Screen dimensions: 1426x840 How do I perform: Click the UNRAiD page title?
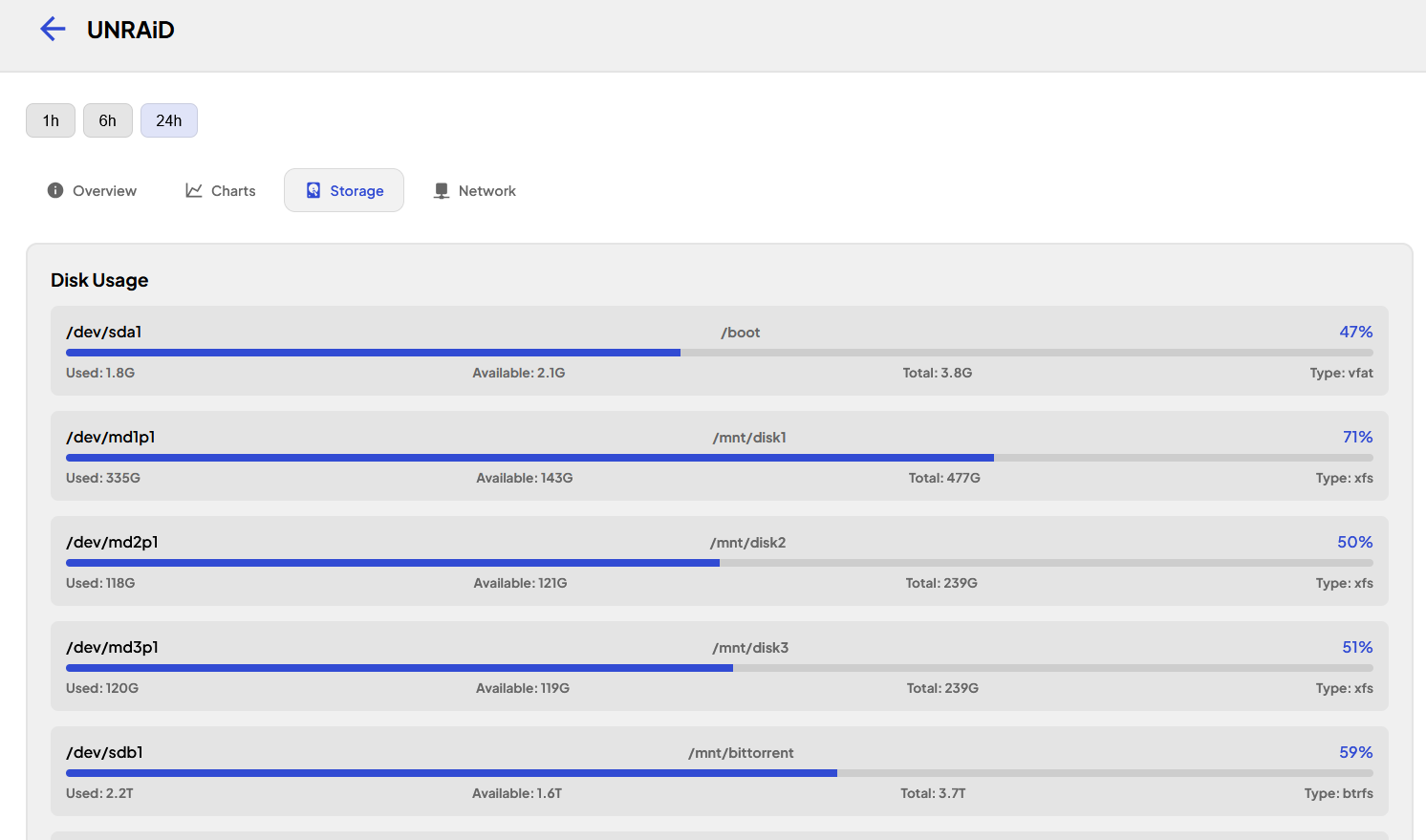pos(131,30)
